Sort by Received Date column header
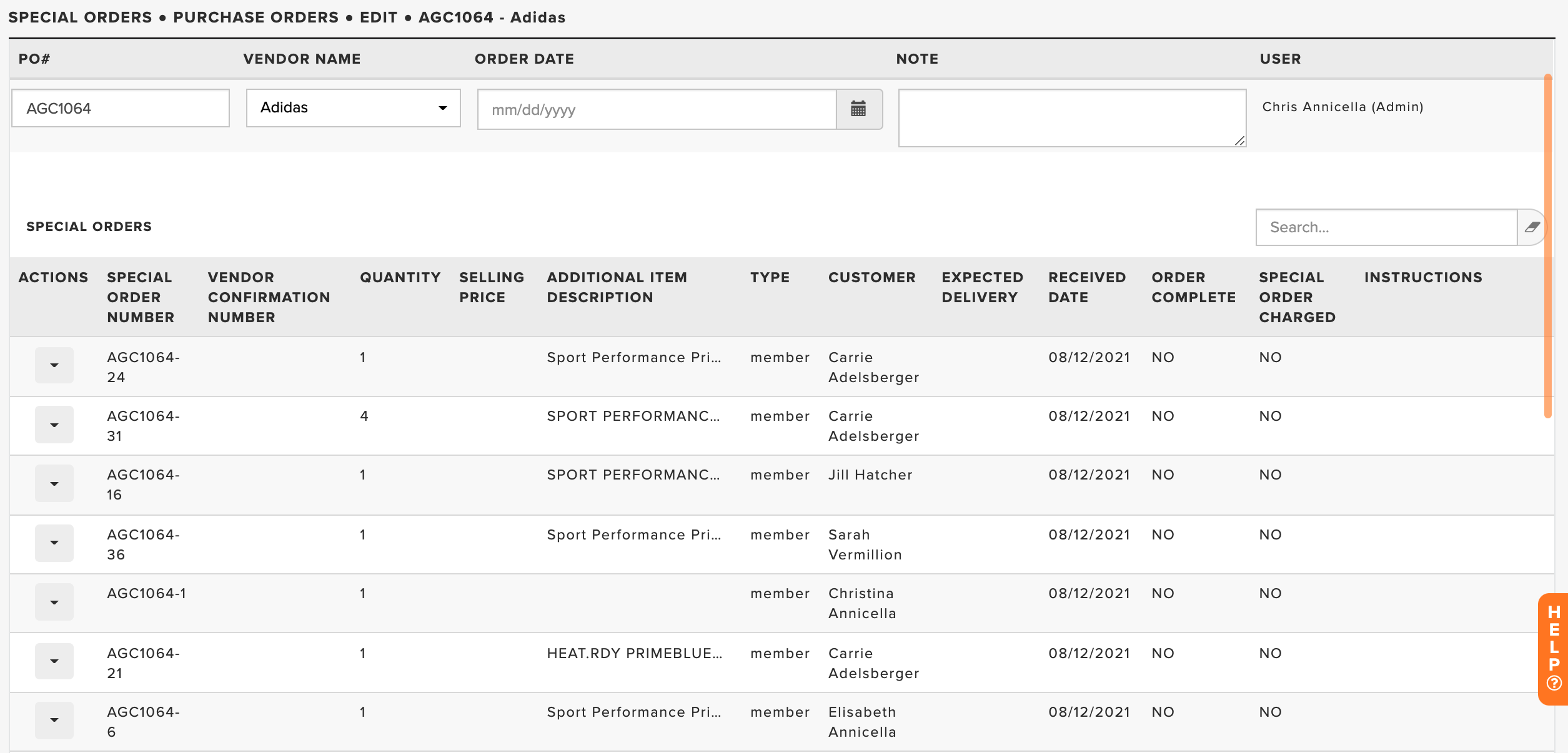The width and height of the screenshot is (1568, 753). [1087, 287]
